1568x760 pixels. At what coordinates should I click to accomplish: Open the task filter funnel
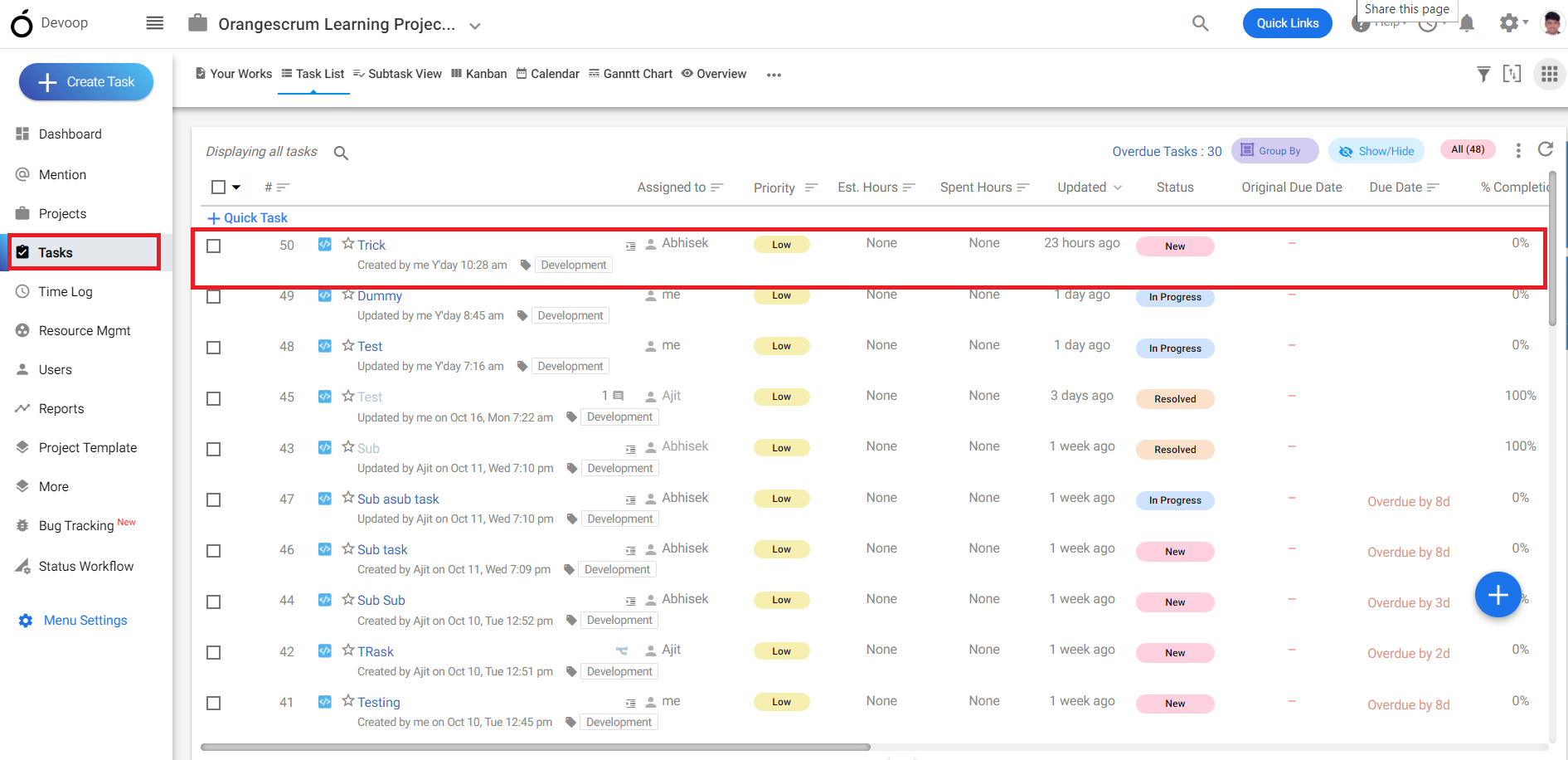coord(1483,75)
